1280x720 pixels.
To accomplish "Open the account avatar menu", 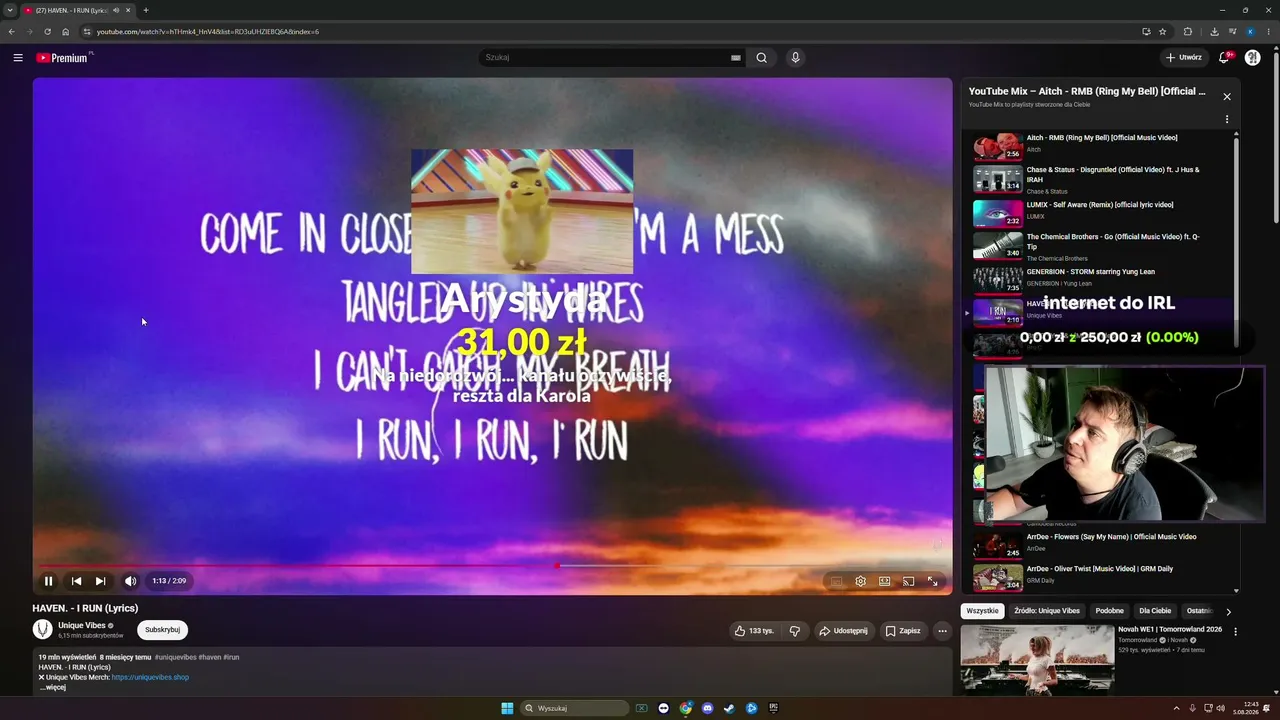I will click(x=1252, y=58).
